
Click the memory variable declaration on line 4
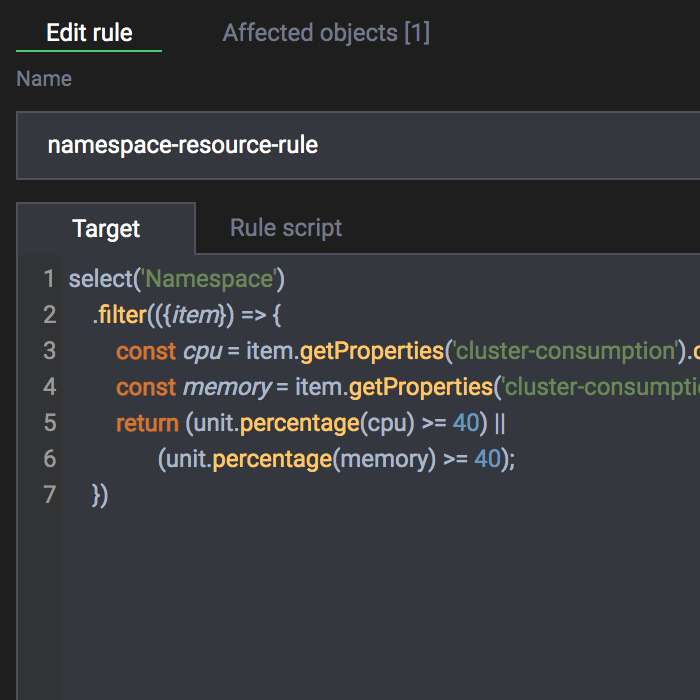pos(226,387)
